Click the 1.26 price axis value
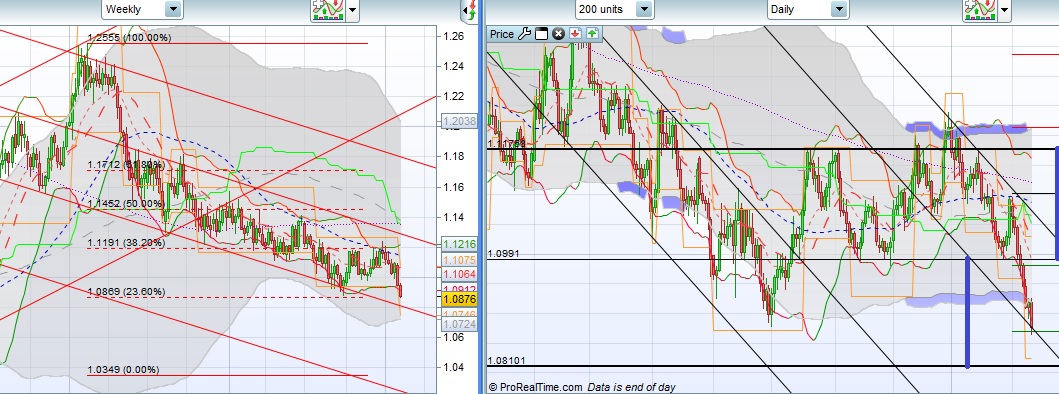Screen dimensions: 1059x394 [455, 36]
